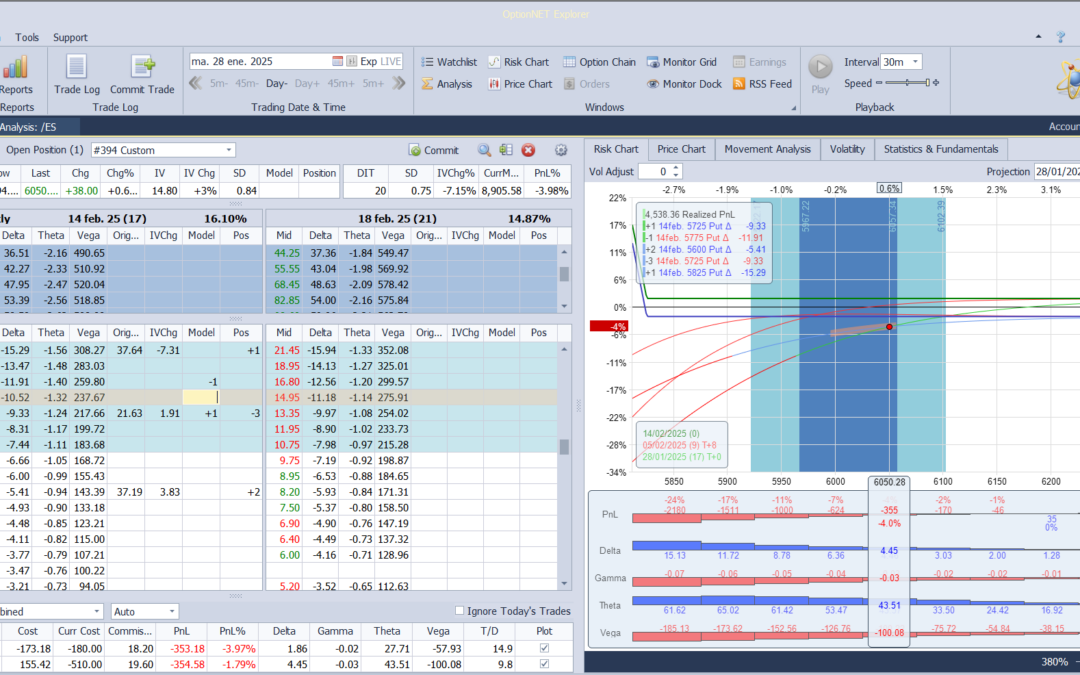Click the blue help question mark icon

[1061, 37]
